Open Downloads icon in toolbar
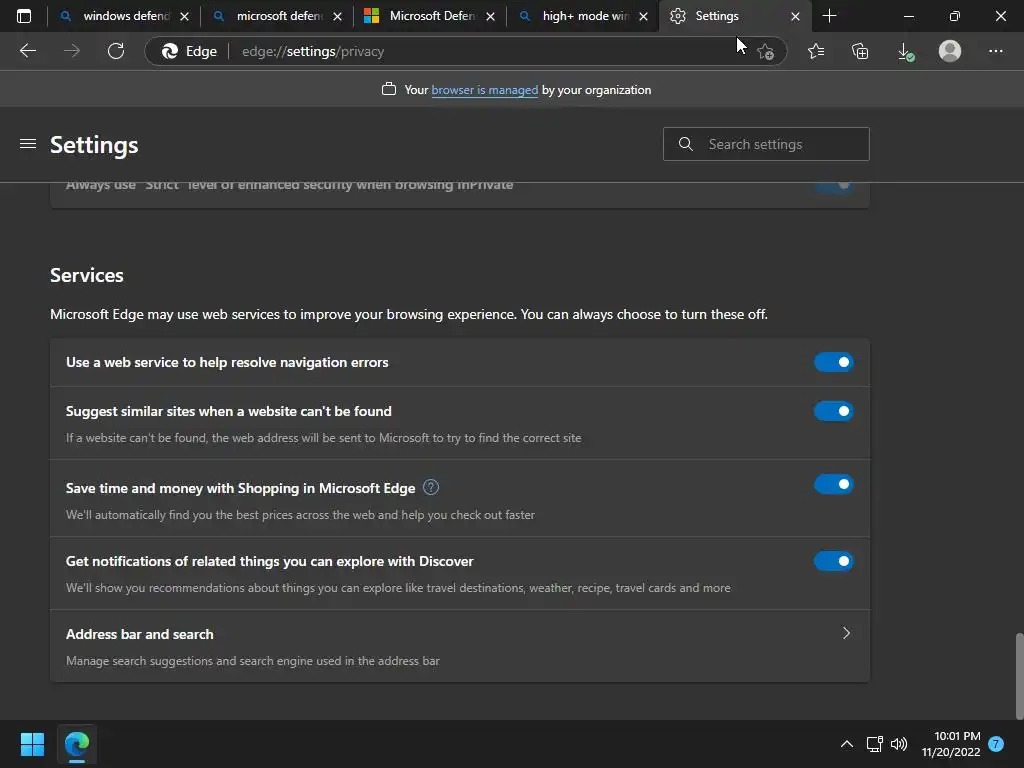The image size is (1024, 768). [x=905, y=51]
